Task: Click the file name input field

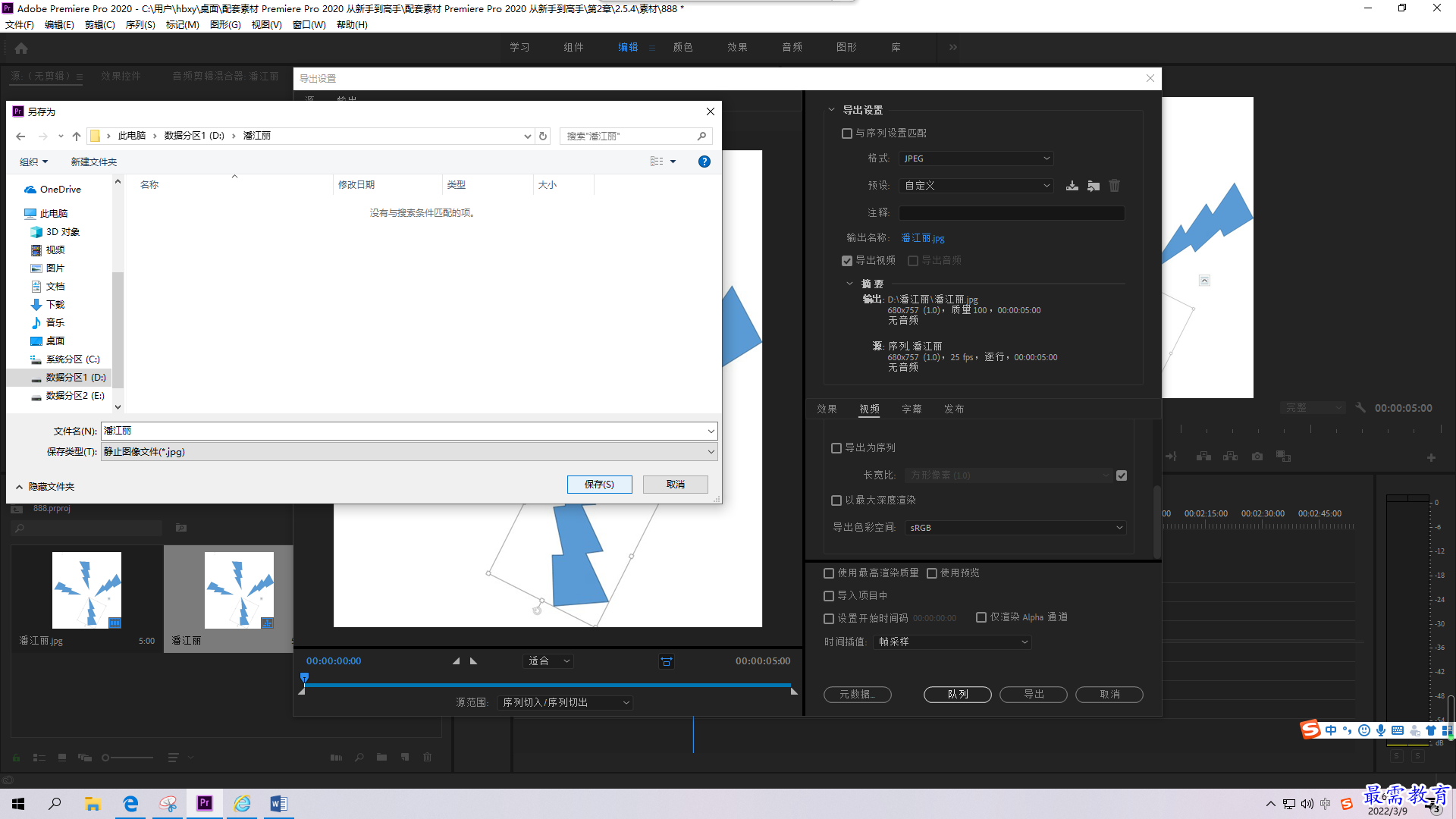Action: coord(409,431)
